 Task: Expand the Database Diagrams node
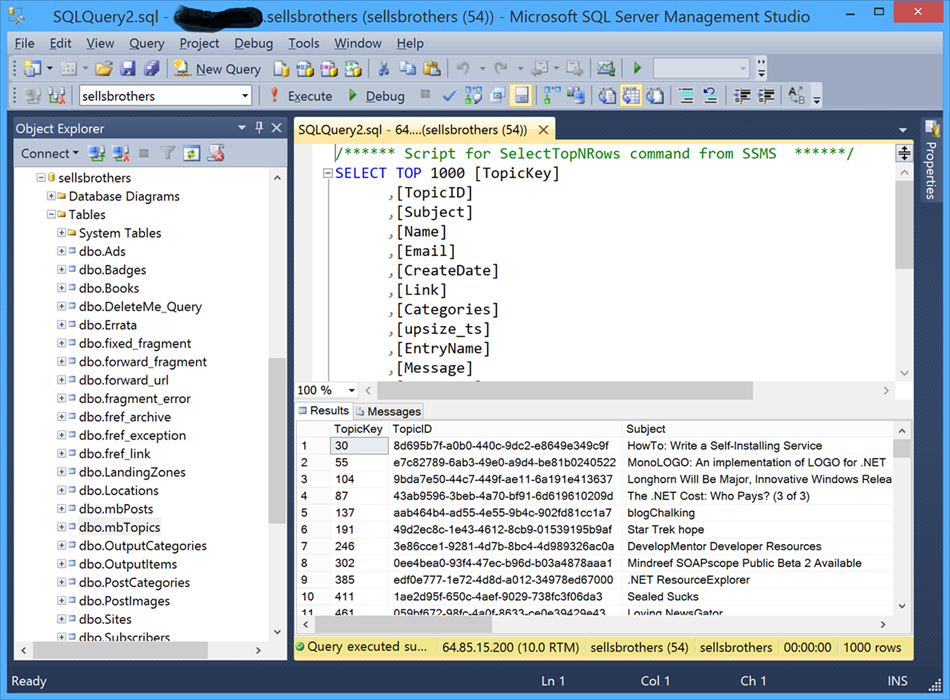point(51,196)
